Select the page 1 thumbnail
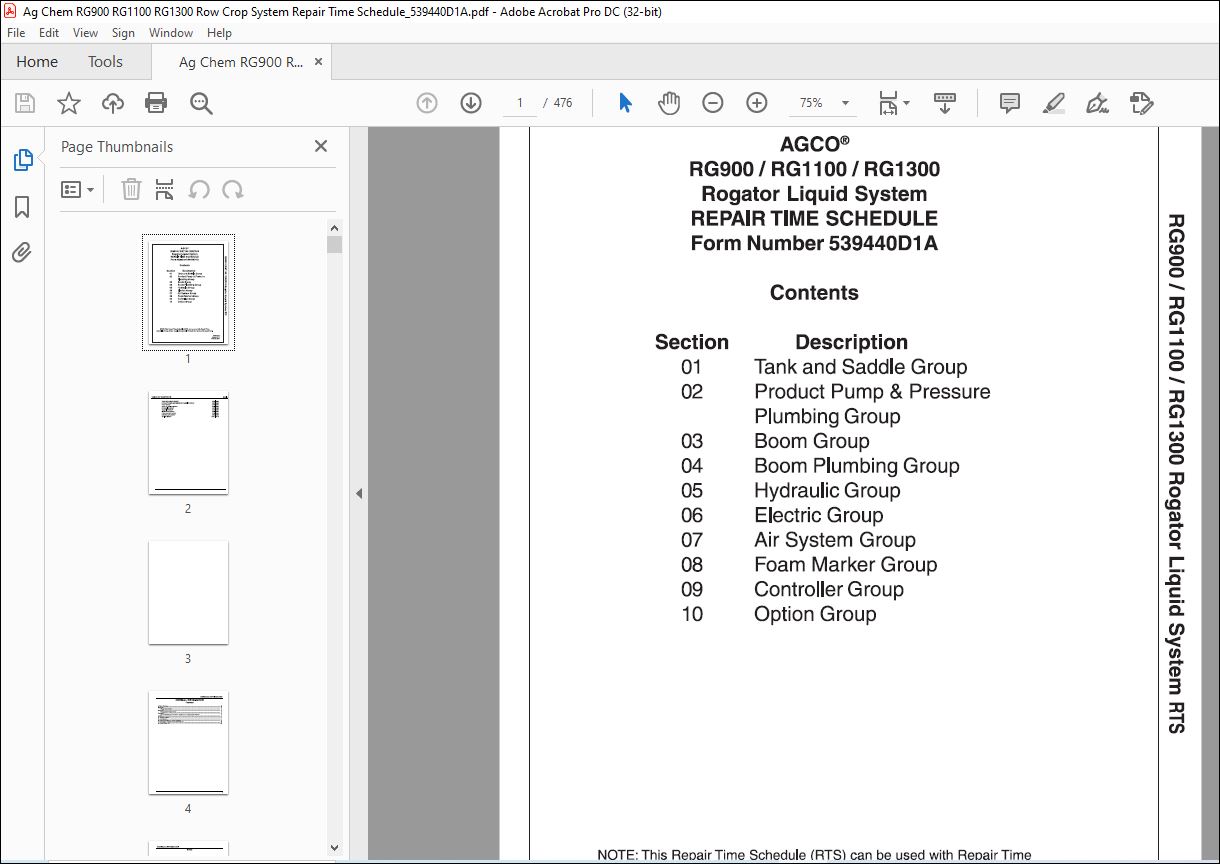Screen dimensions: 1220x864 [188, 292]
